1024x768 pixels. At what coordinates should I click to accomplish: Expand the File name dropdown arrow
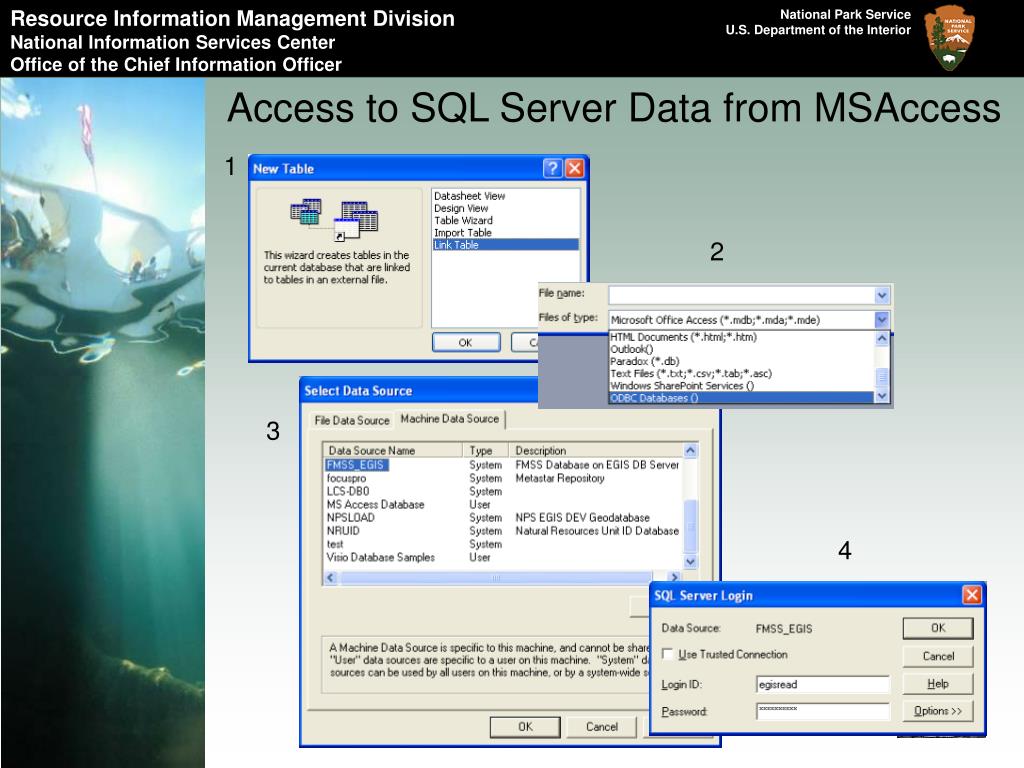881,295
